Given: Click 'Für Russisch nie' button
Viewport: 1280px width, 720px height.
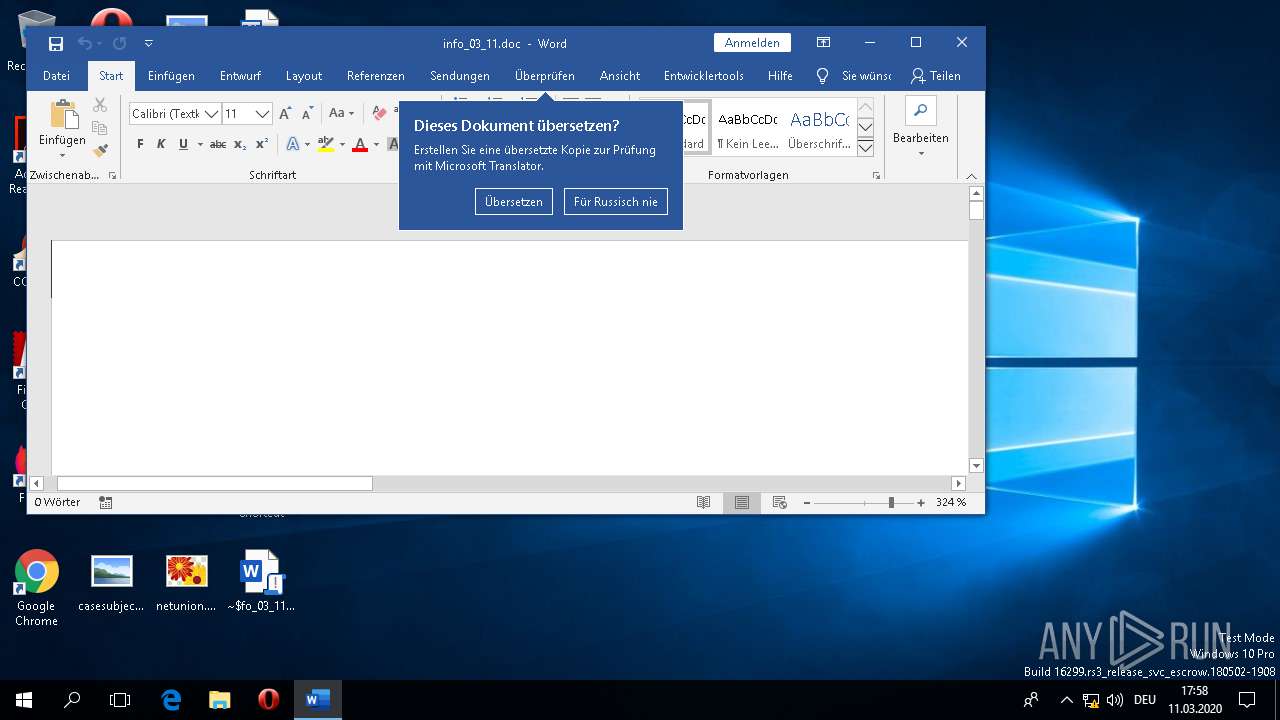Looking at the screenshot, I should [616, 202].
